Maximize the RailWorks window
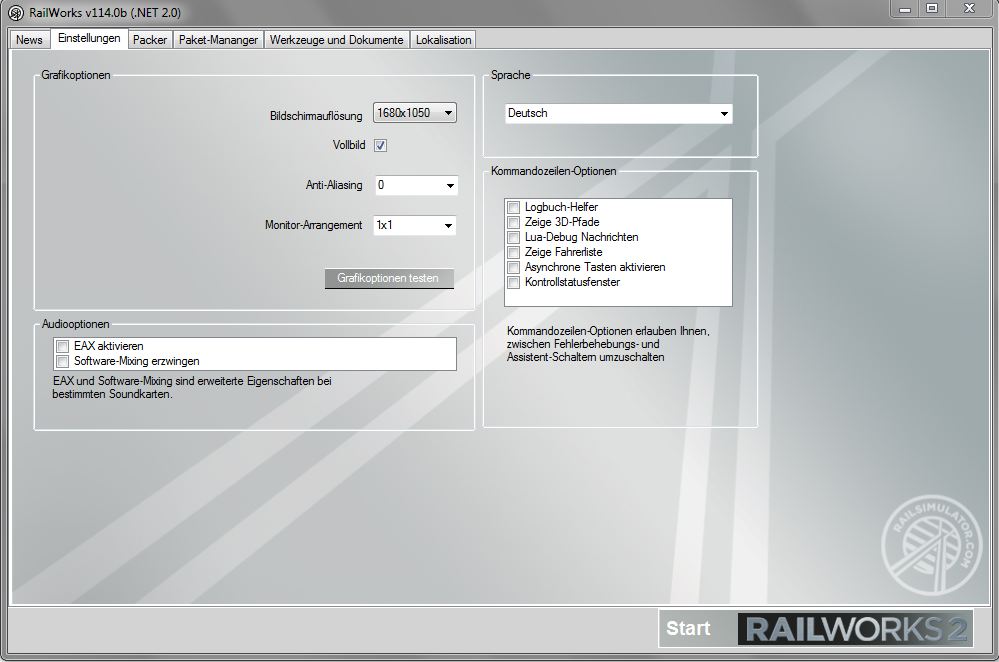The width and height of the screenshot is (999, 662). coord(932,9)
